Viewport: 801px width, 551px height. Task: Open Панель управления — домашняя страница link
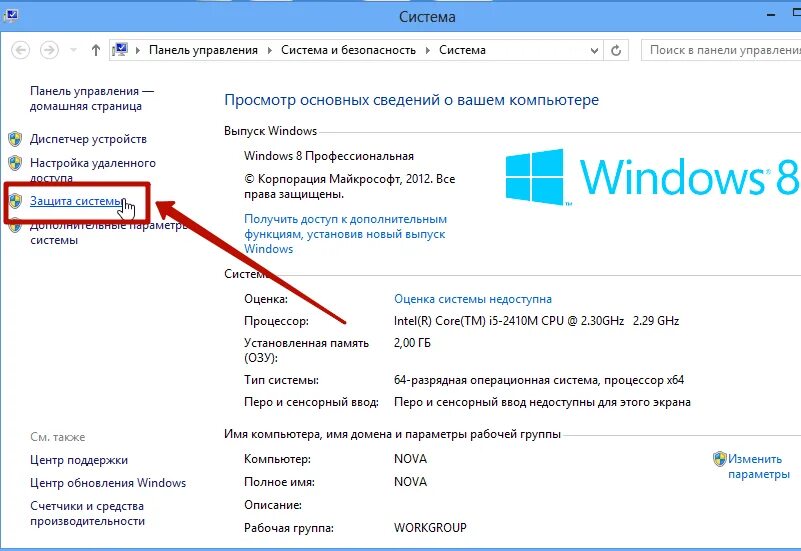92,99
